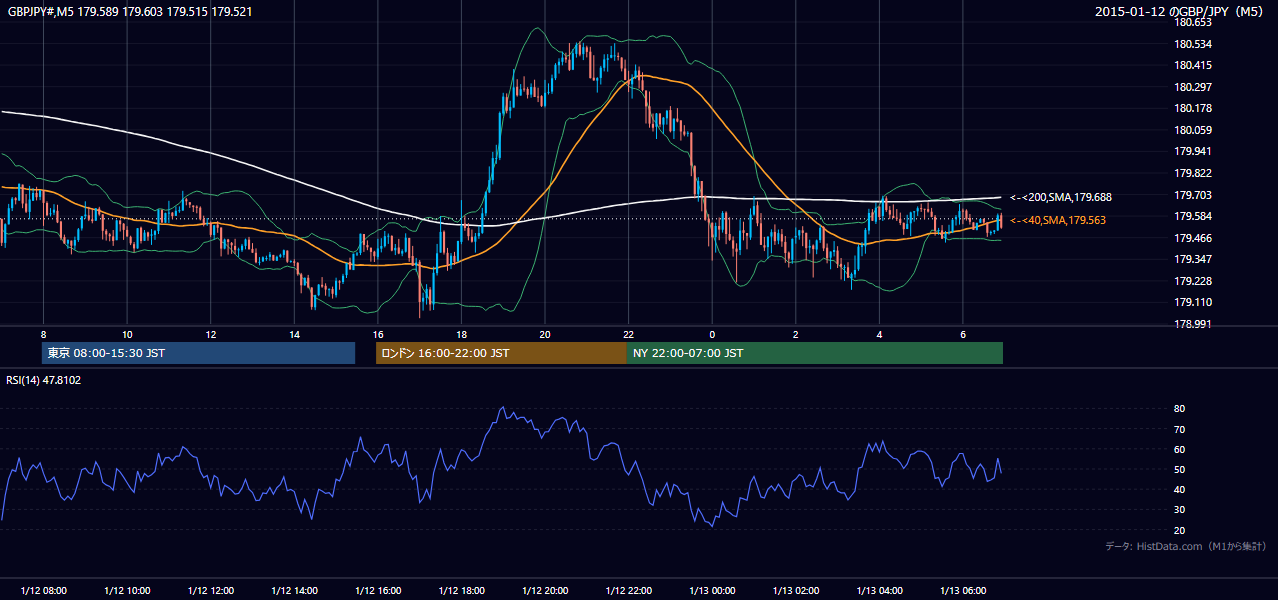Screen dimensions: 1278x600
Task: Click the 180.415 price axis label
Action: click(x=1194, y=65)
